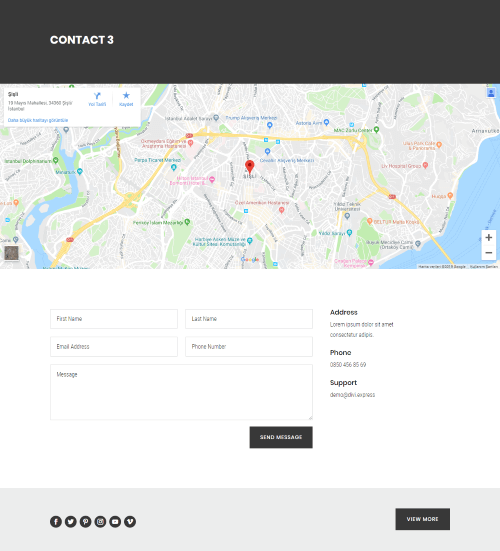Click the CONTACT 3 page title
This screenshot has width=500, height=551.
click(82, 40)
